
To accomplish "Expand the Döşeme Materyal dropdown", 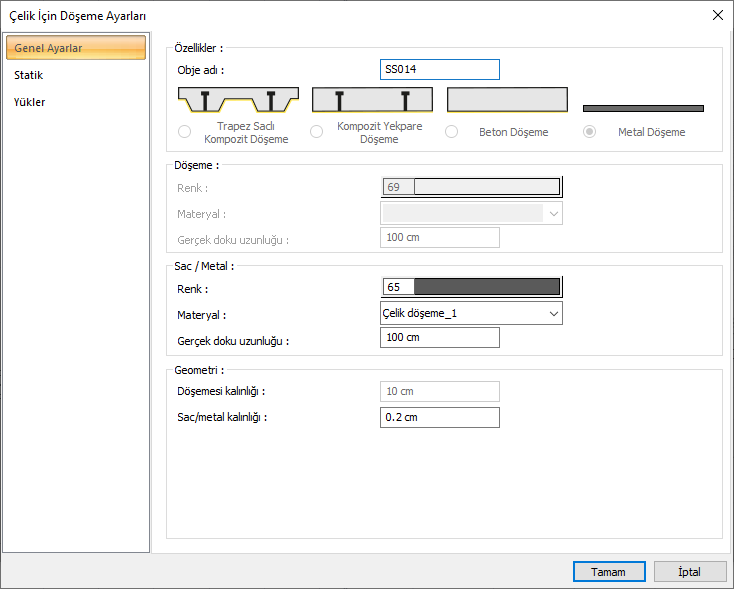I will click(x=471, y=213).
